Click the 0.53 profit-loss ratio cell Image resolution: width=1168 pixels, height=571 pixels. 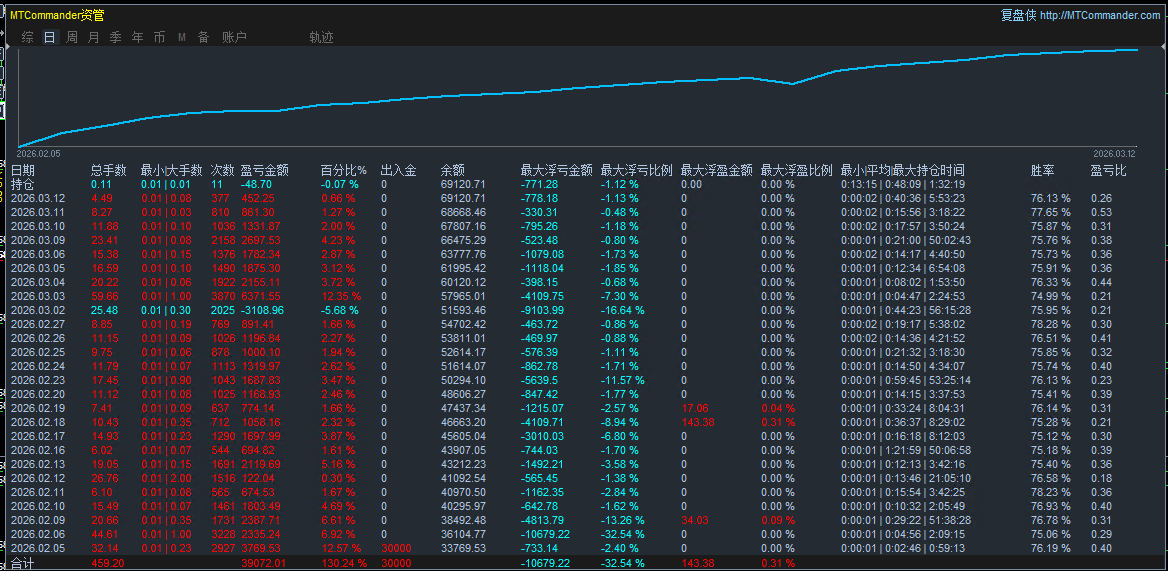point(1101,212)
